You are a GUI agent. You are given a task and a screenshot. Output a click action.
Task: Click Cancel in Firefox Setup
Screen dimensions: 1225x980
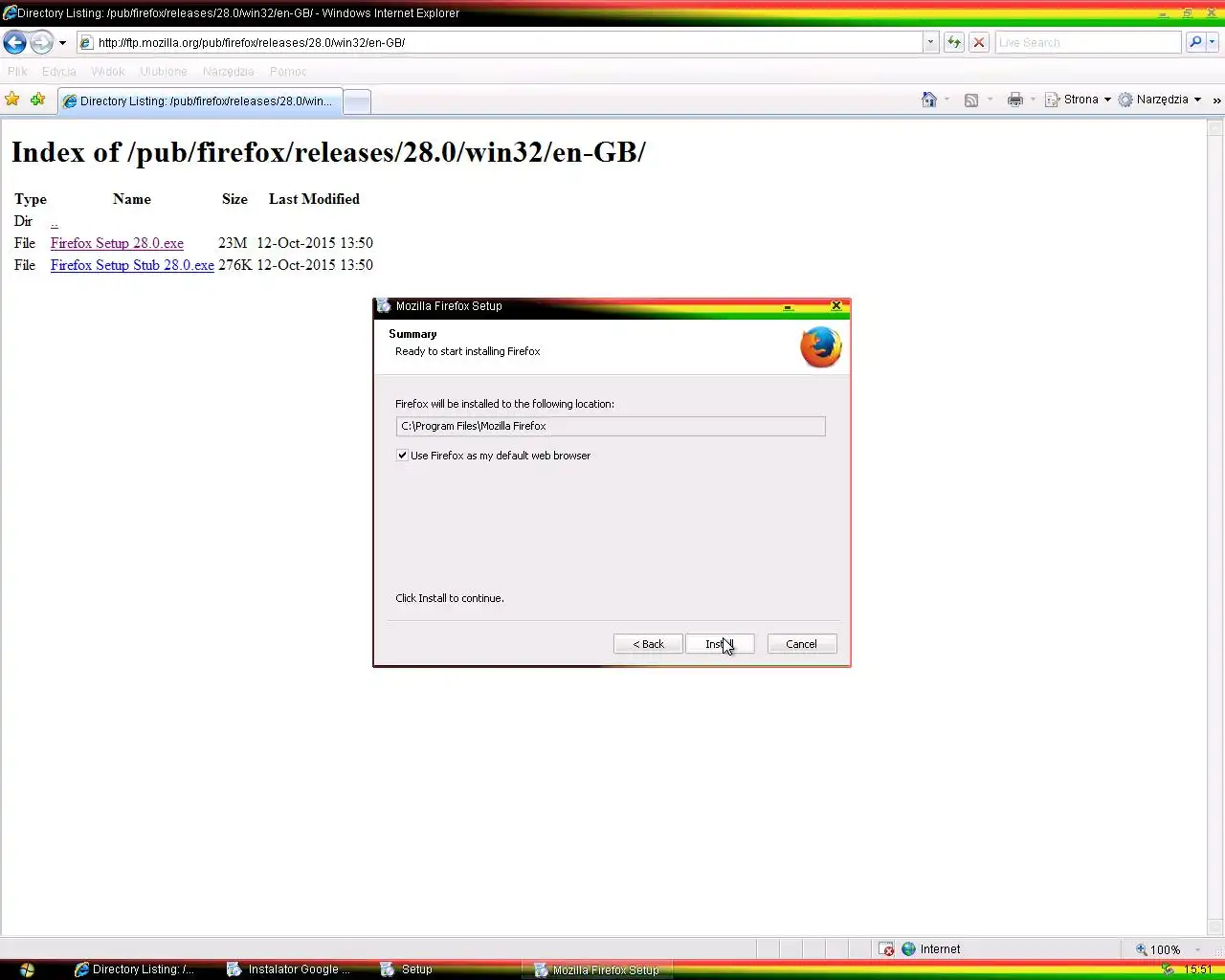(x=802, y=644)
